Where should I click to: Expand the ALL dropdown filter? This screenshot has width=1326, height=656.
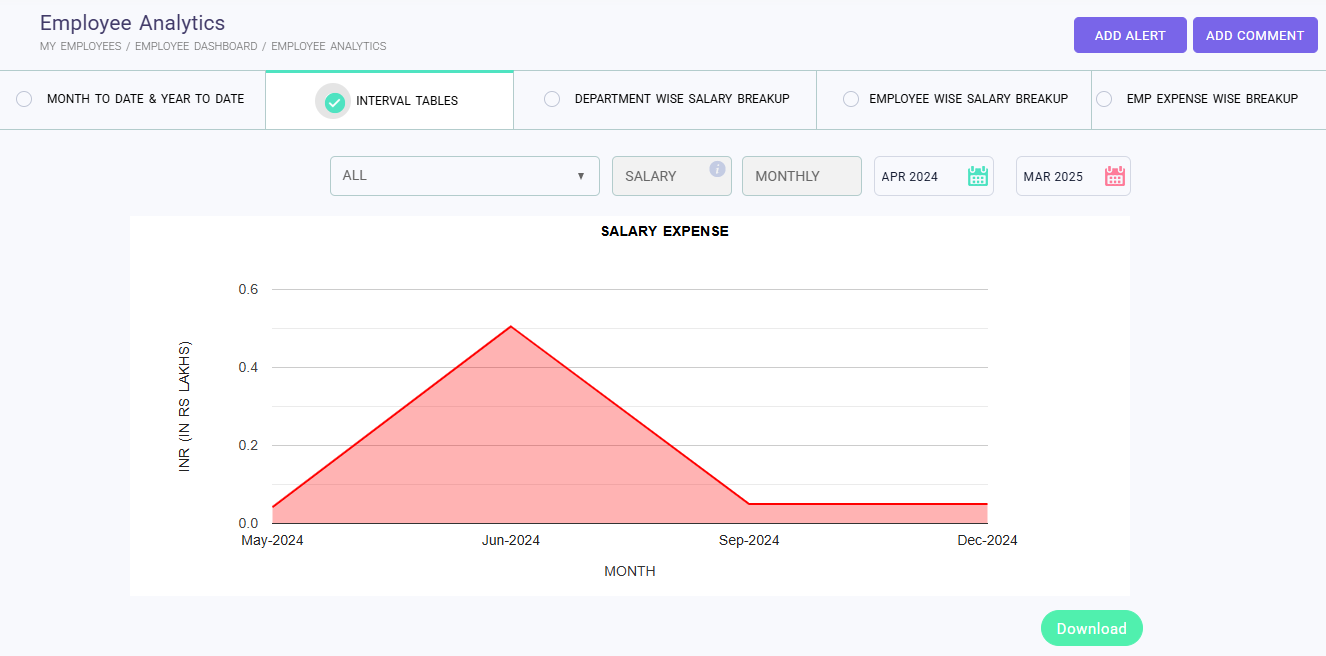coord(464,176)
